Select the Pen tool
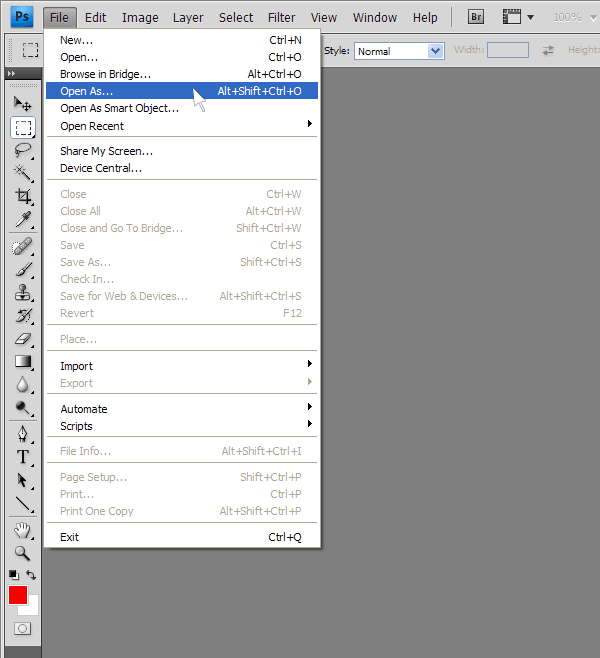 (x=23, y=434)
